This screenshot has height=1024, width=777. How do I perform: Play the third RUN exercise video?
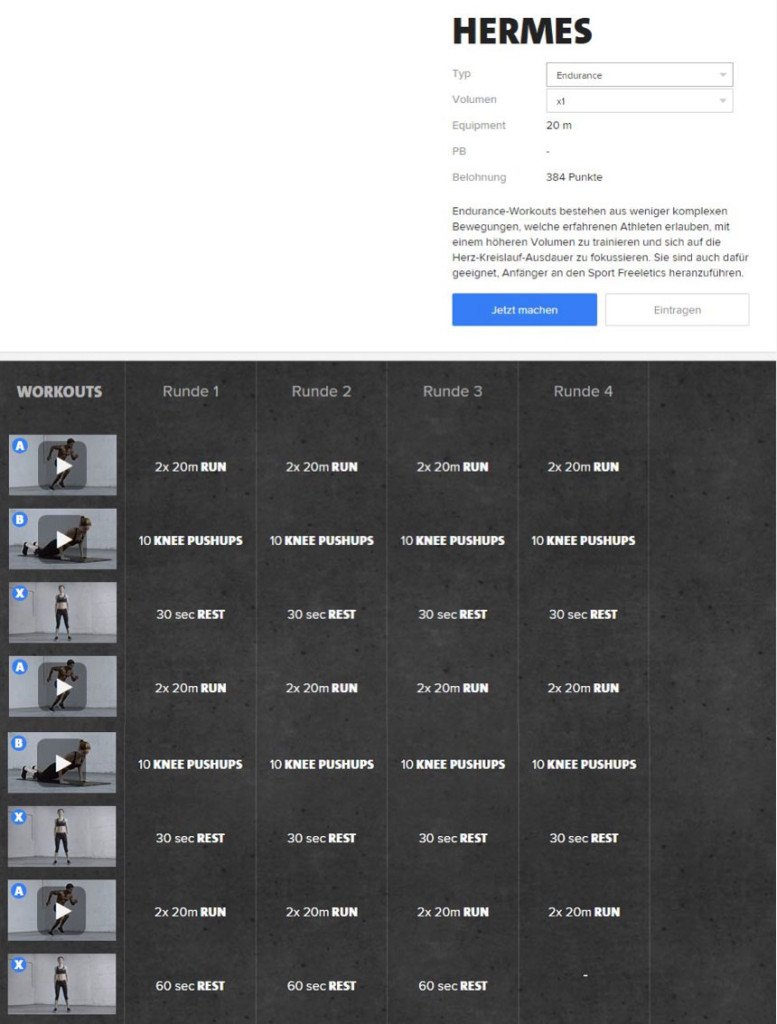point(62,910)
